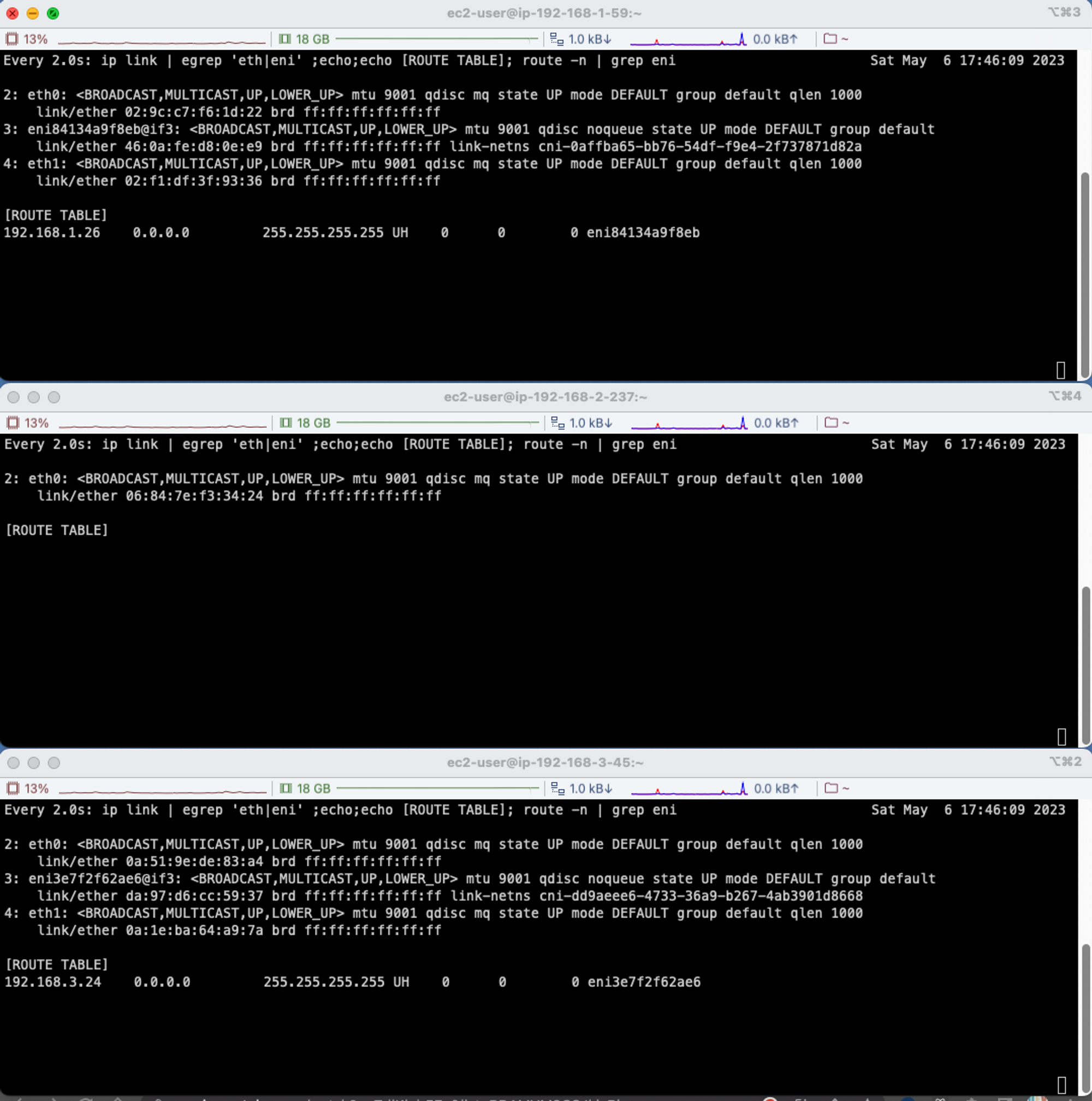
Task: Click CPU icon in ip-192-168-2-237 pane
Action: [13, 423]
